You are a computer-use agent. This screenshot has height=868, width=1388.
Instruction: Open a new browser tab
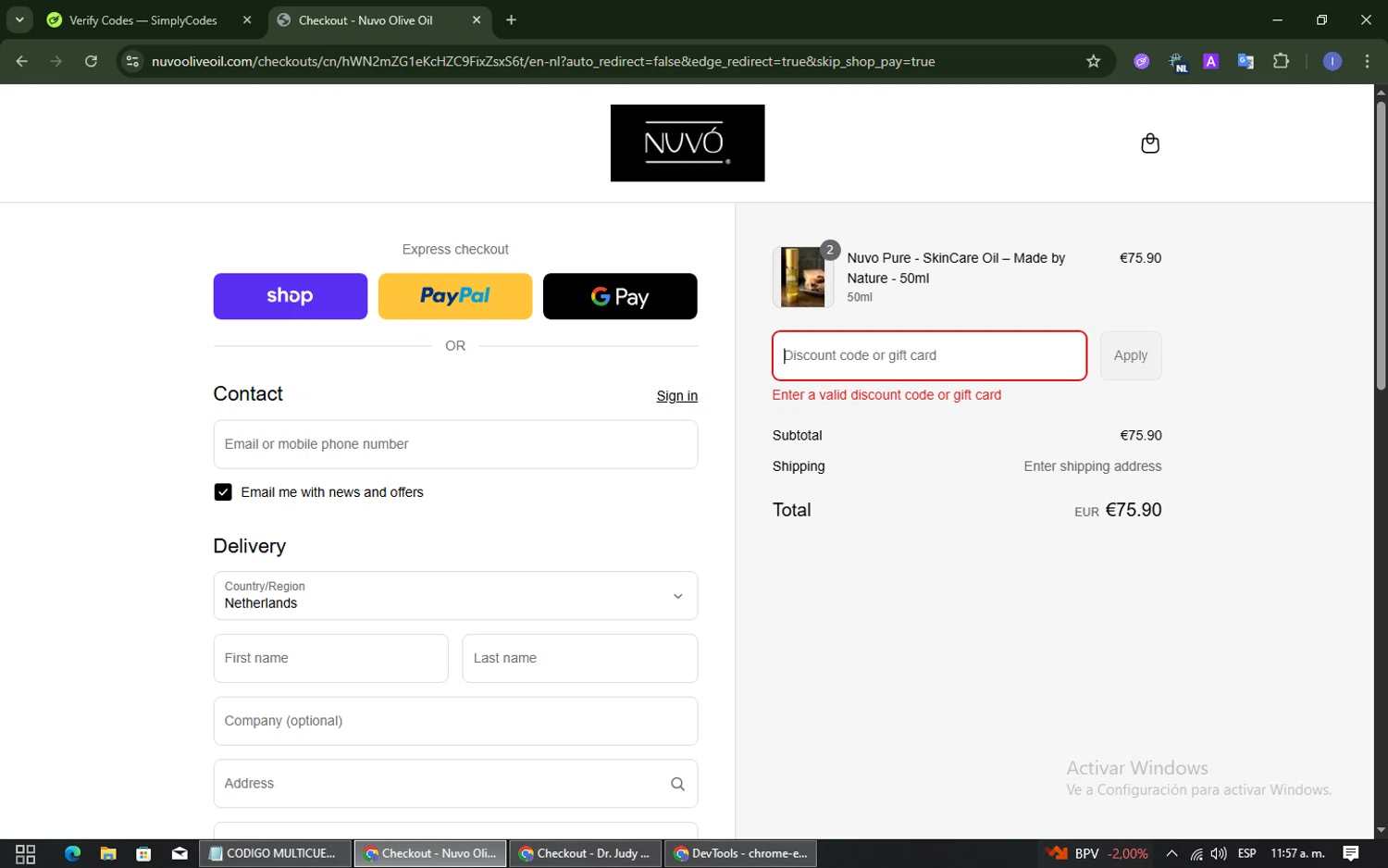(511, 19)
